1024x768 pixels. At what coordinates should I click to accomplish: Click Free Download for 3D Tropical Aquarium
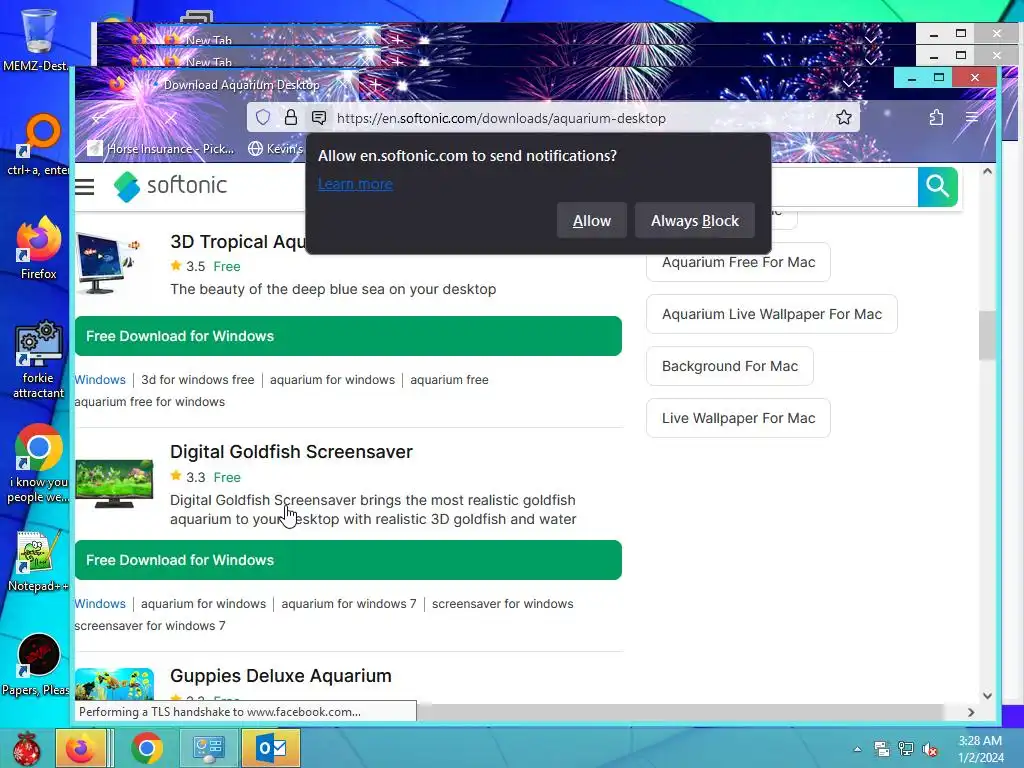[x=348, y=336]
